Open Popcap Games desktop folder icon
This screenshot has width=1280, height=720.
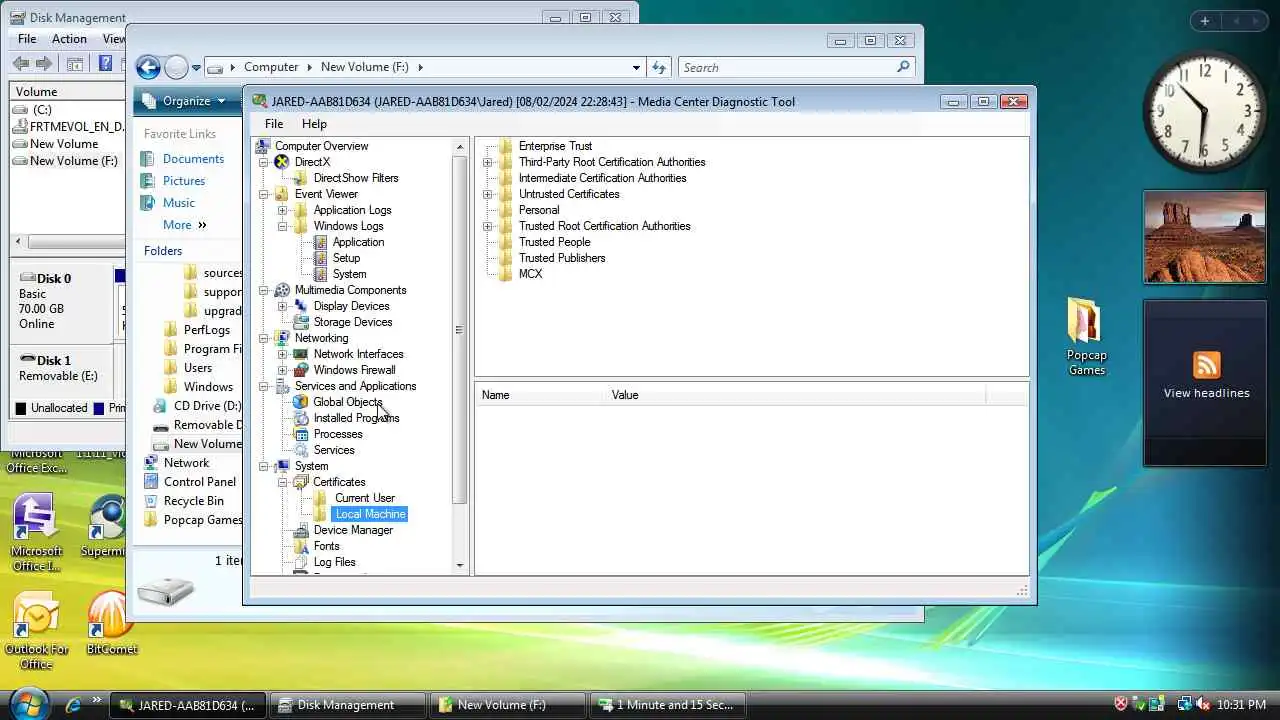pyautogui.click(x=1085, y=336)
